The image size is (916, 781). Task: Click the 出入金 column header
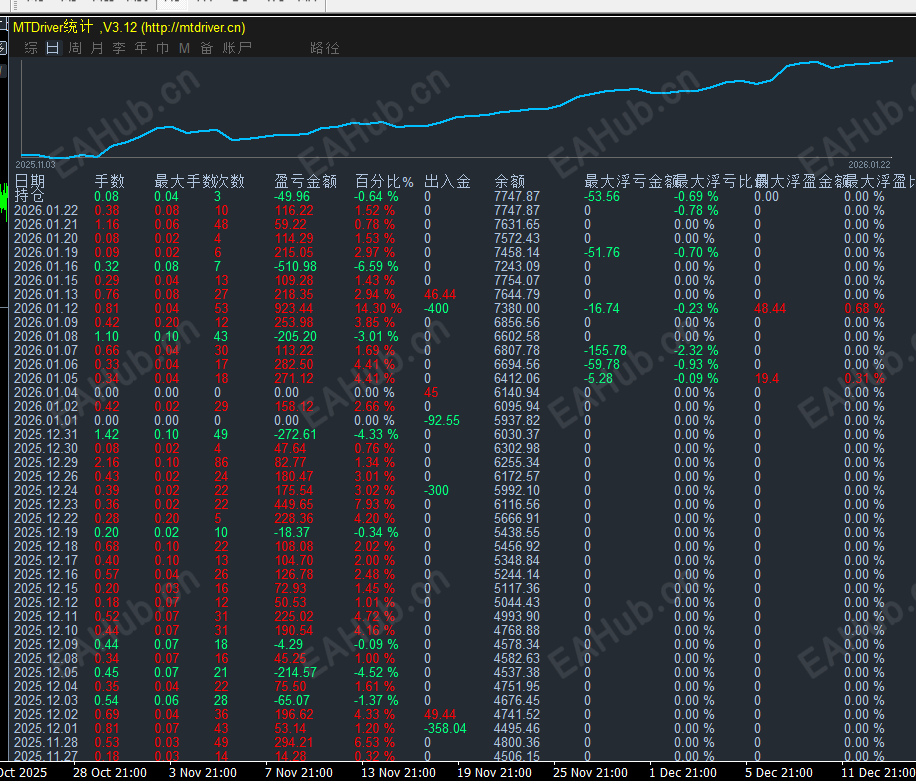[447, 181]
